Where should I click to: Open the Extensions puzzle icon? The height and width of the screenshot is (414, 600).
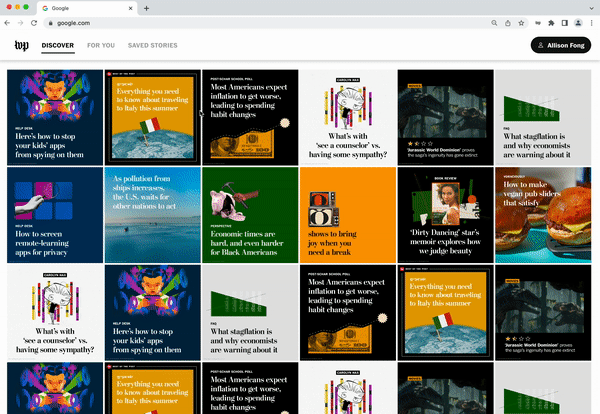[x=551, y=23]
